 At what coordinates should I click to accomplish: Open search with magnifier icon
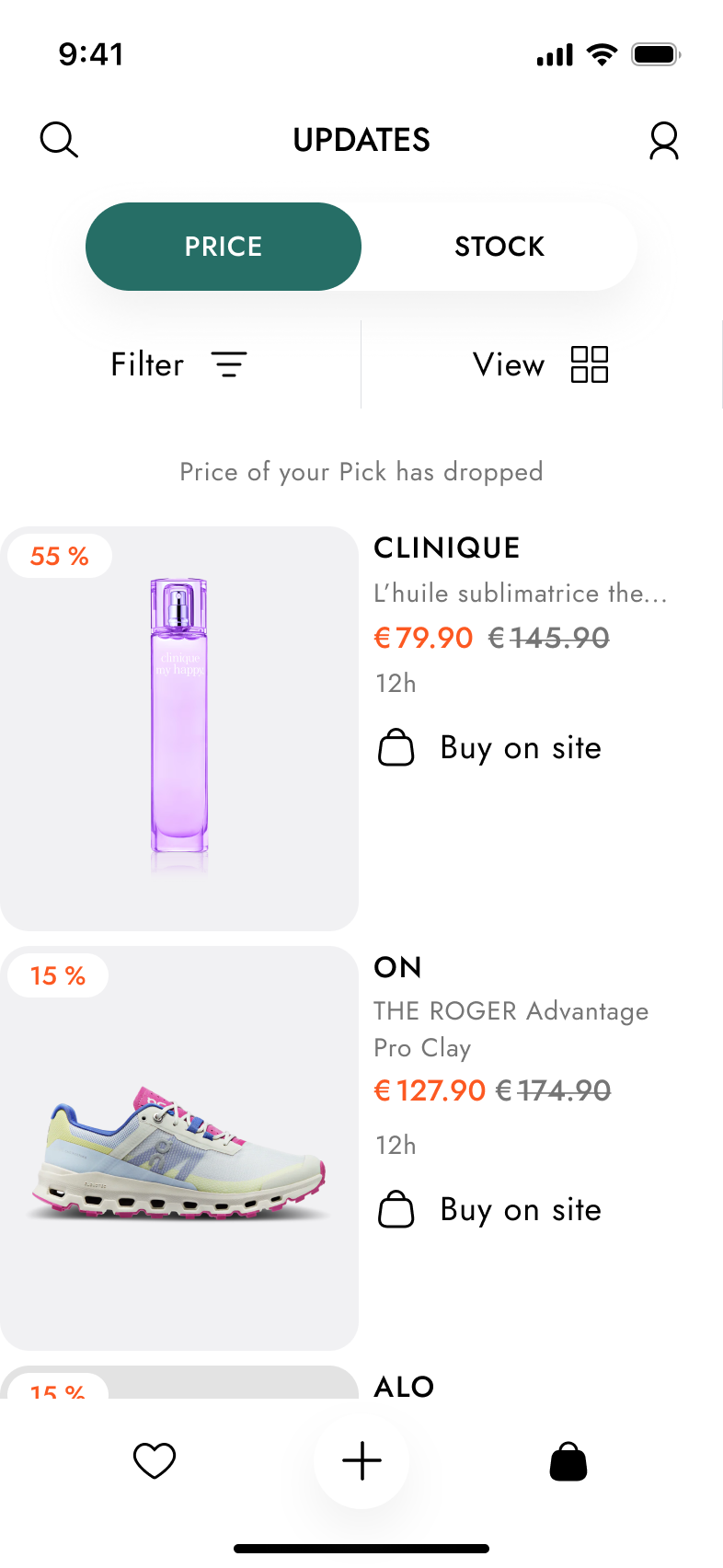point(59,140)
